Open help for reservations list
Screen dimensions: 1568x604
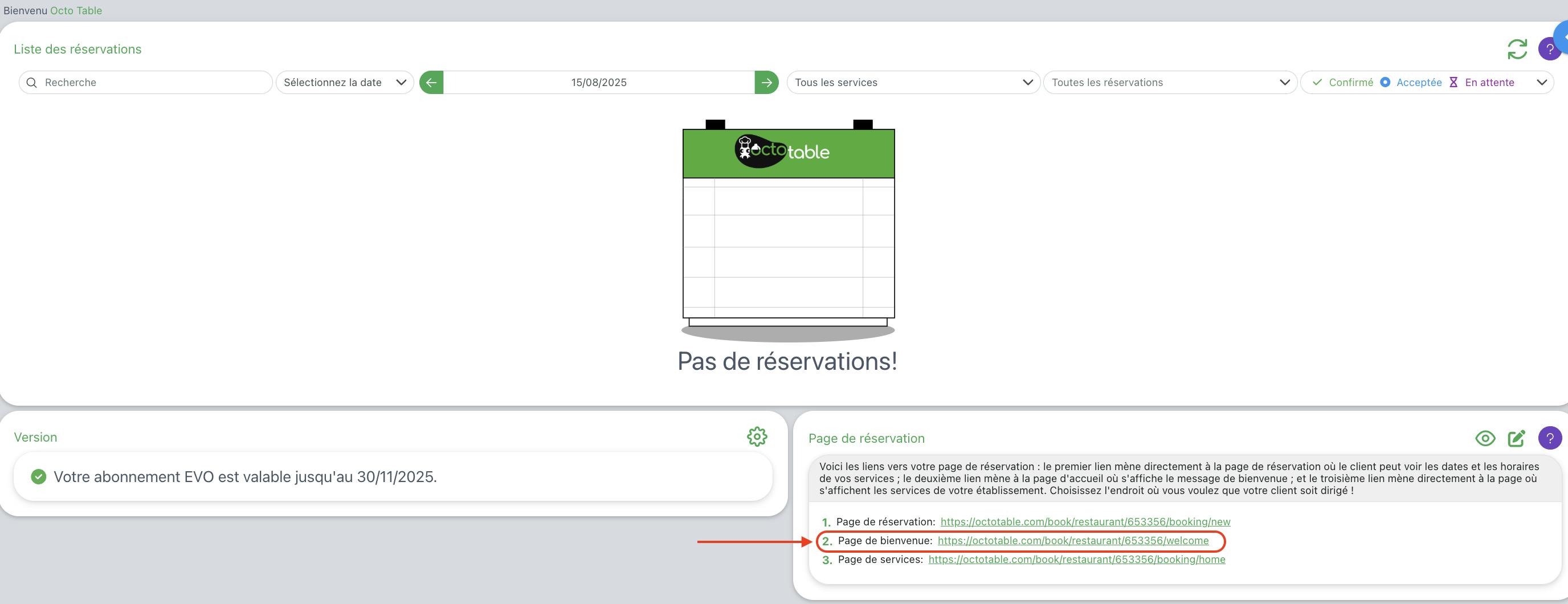pos(1549,50)
